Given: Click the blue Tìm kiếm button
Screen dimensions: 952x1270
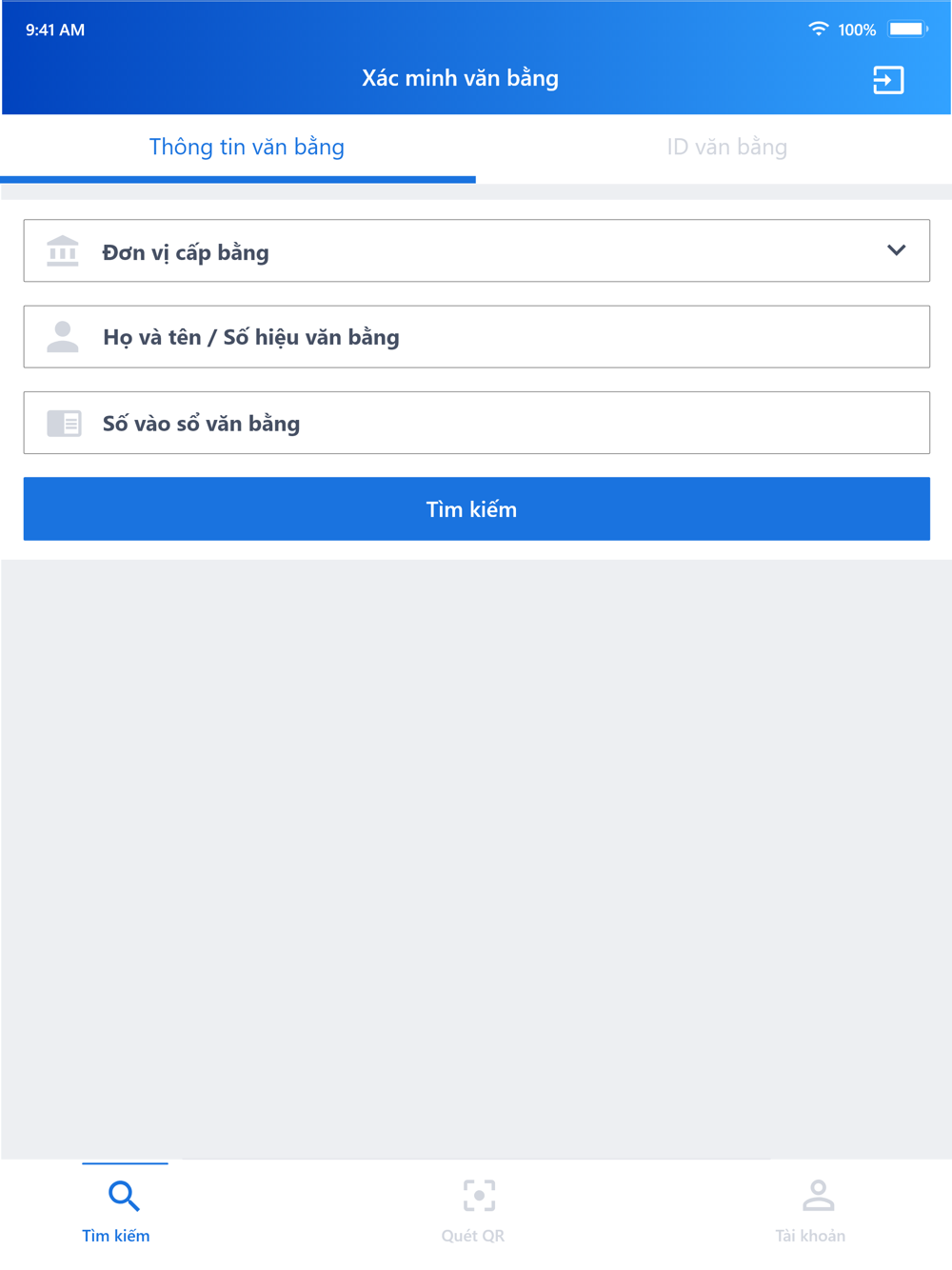Looking at the screenshot, I should 477,509.
